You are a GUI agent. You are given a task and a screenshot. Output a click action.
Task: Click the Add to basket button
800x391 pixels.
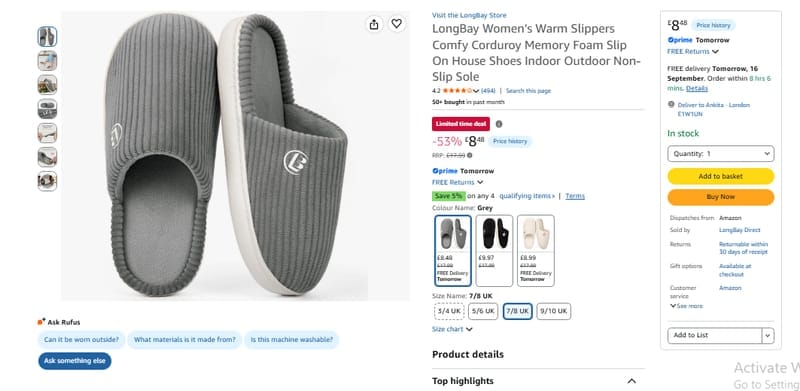[x=720, y=176]
